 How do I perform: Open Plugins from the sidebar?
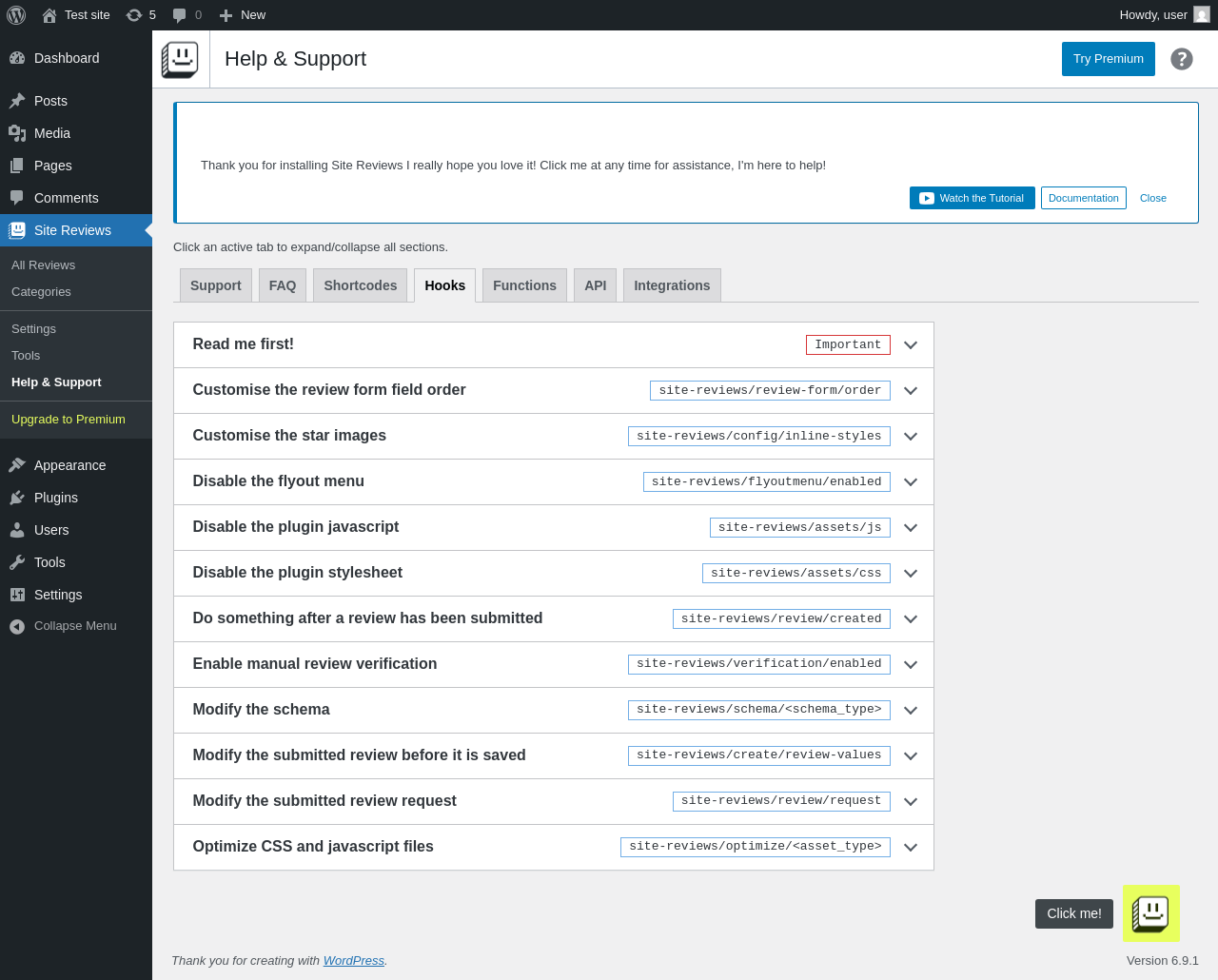[56, 498]
